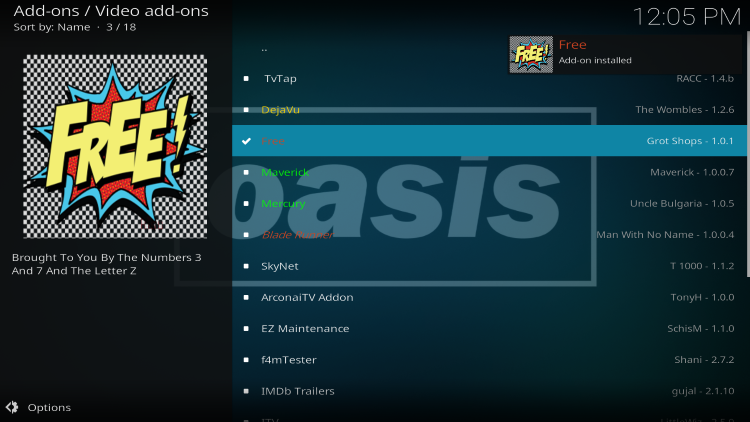Click the Free notification thumbnail icon
Screen dimensions: 750x422
tap(531, 55)
